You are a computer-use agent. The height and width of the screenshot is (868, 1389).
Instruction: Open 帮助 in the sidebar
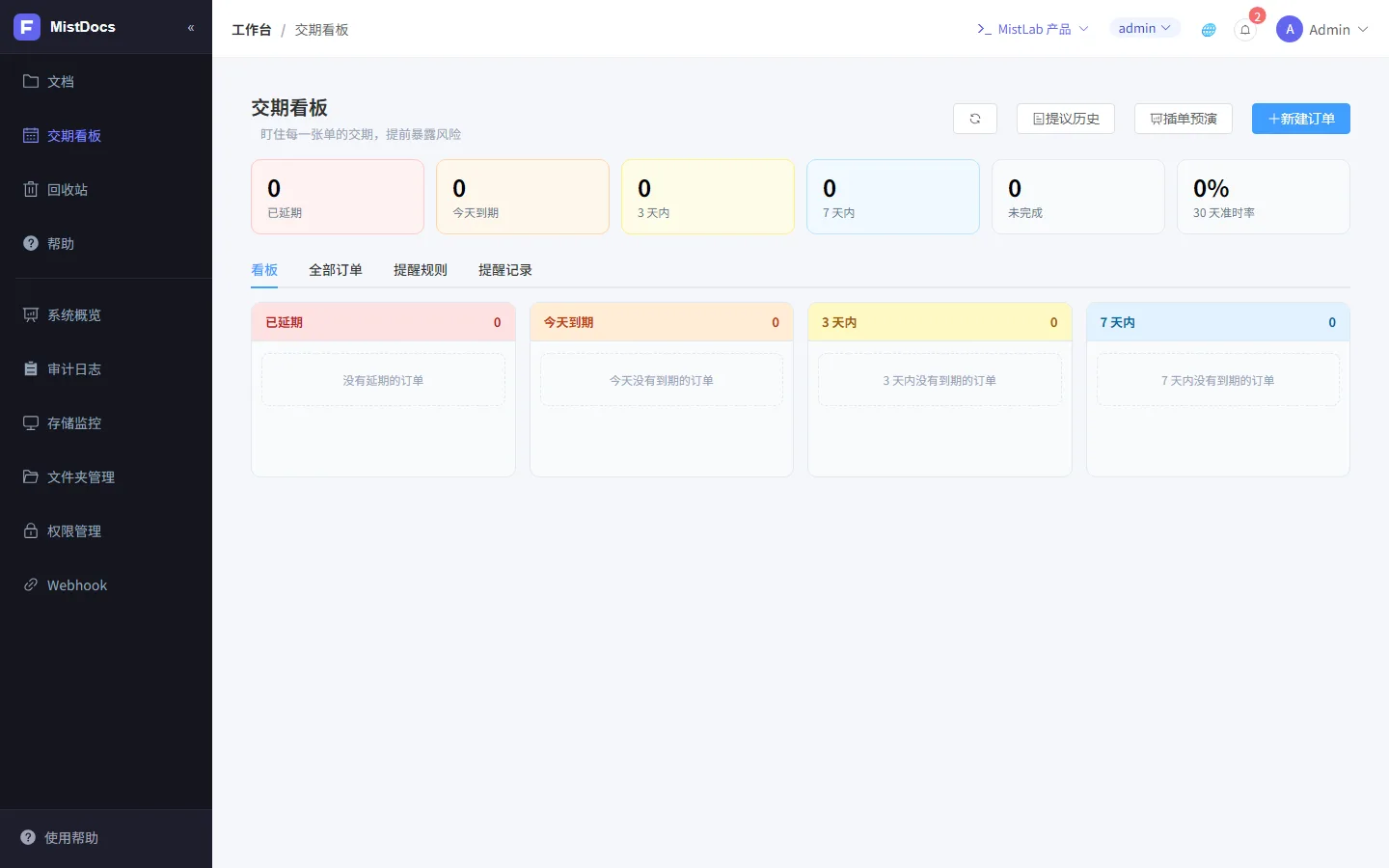coord(106,244)
